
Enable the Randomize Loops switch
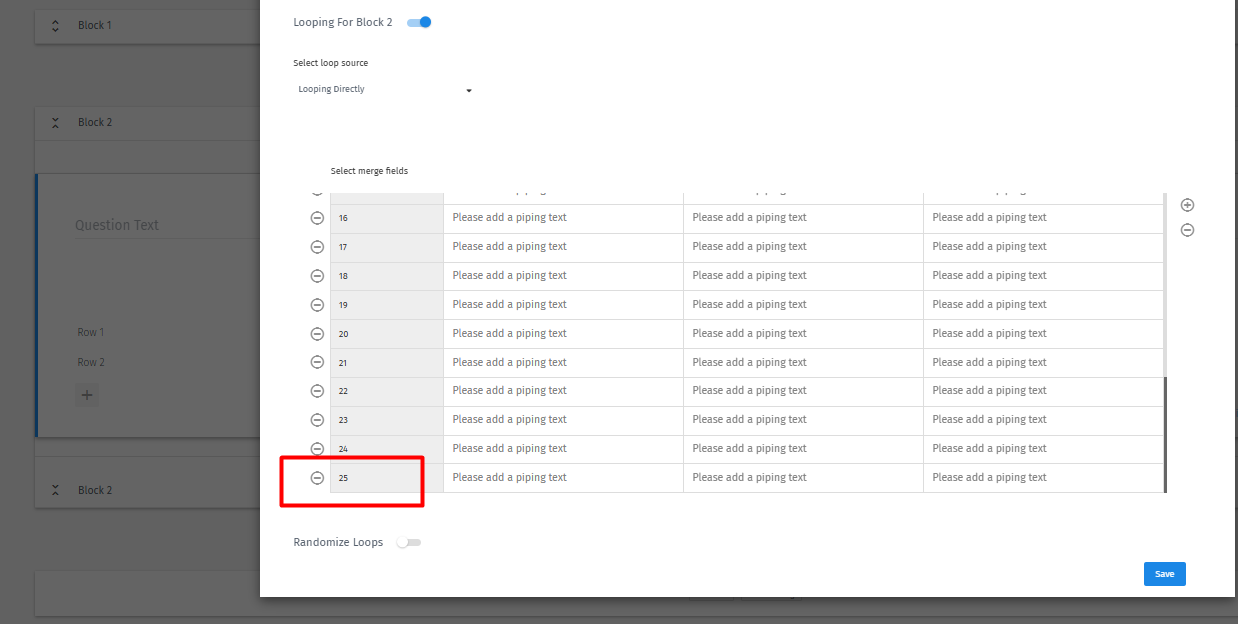[408, 542]
